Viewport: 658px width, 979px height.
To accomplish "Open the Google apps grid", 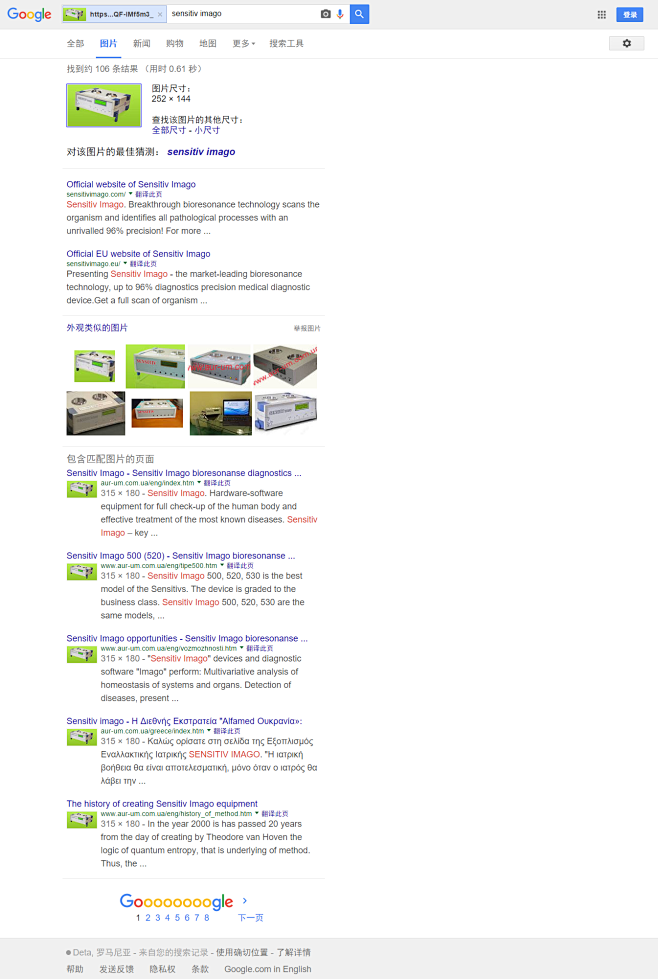I will [601, 15].
